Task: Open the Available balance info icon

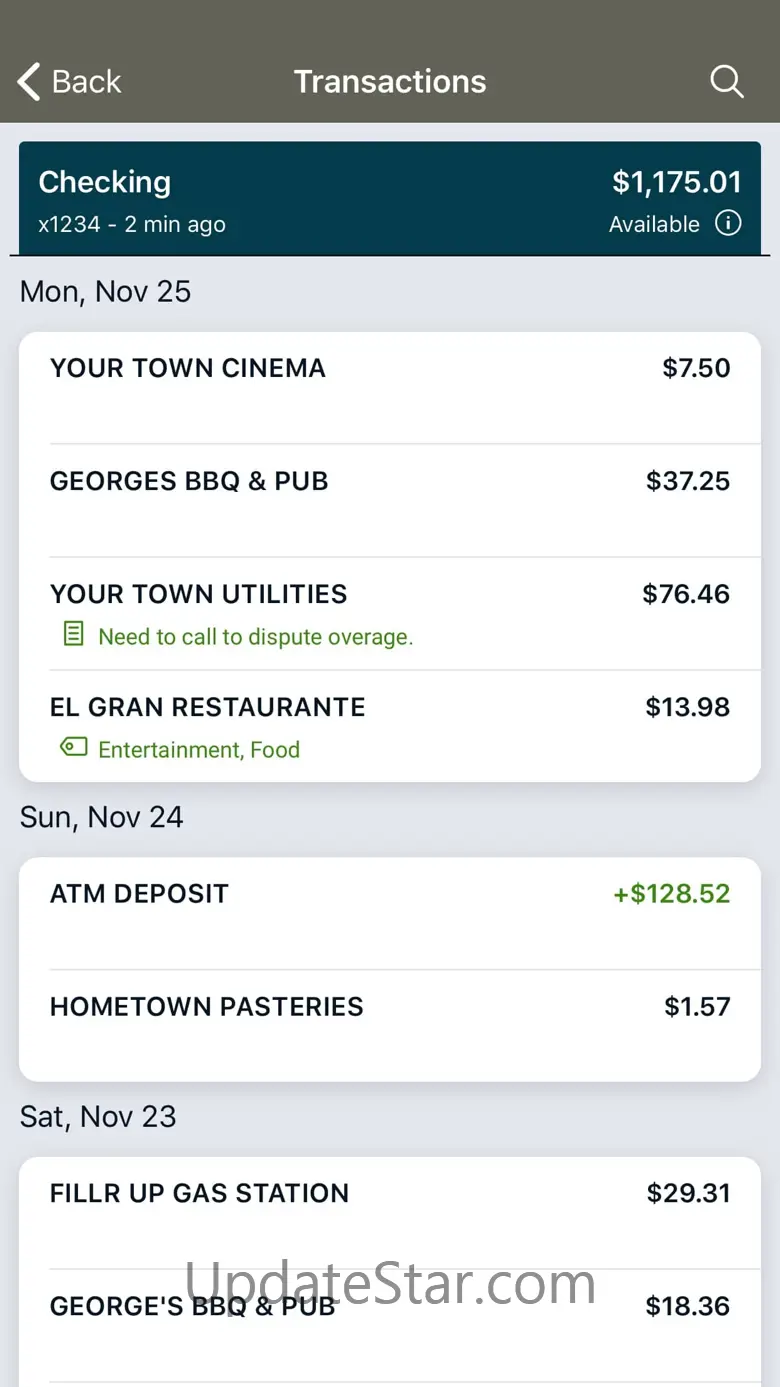Action: [728, 223]
